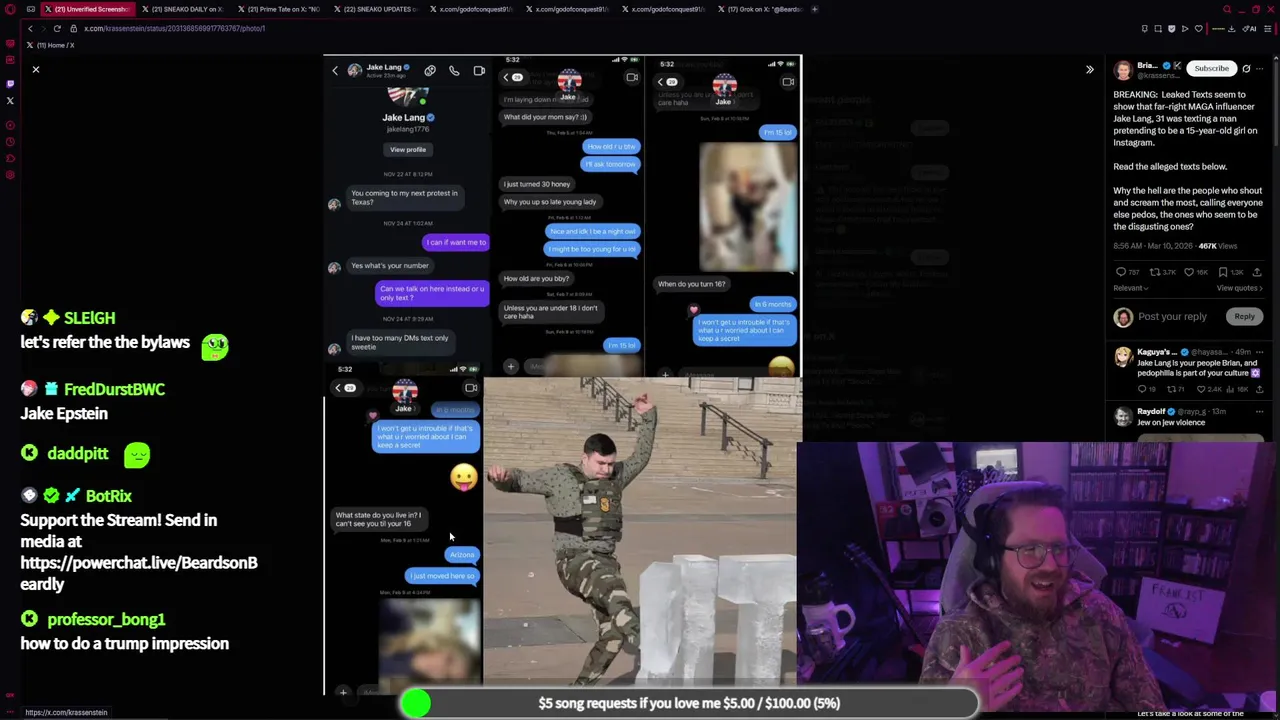Bookmark the page with heart icon
Screen dimensions: 1280x720
pyautogui.click(x=1199, y=28)
